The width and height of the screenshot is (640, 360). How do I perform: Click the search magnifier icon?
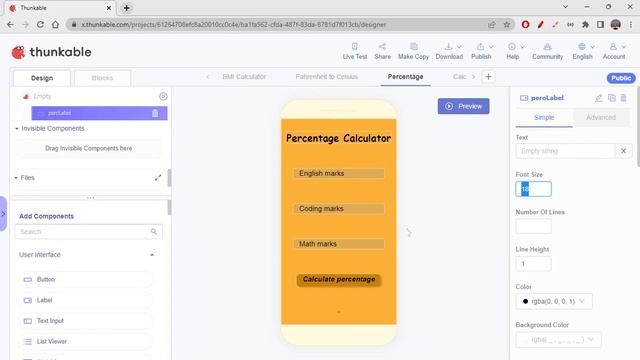154,232
